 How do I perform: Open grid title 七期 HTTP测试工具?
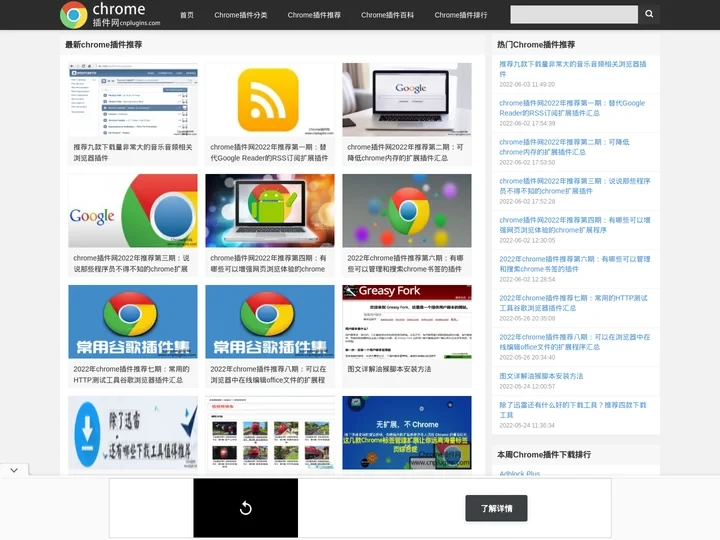click(131, 375)
